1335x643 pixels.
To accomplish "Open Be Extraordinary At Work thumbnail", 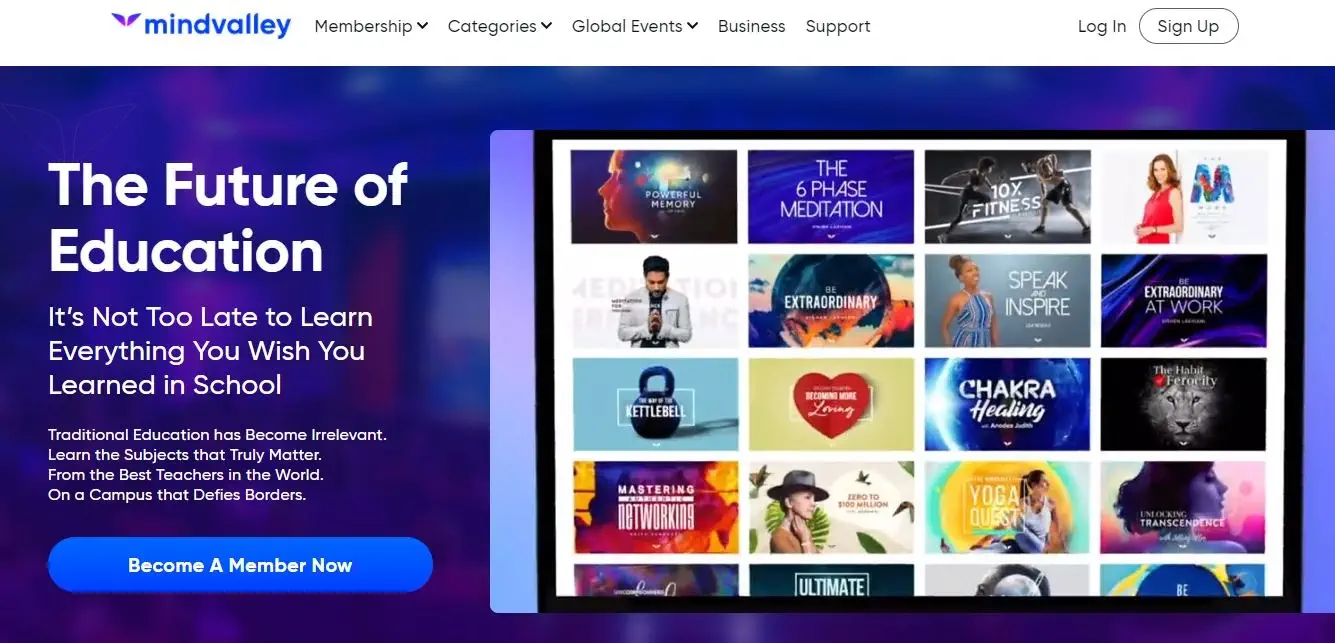I will (x=1184, y=300).
